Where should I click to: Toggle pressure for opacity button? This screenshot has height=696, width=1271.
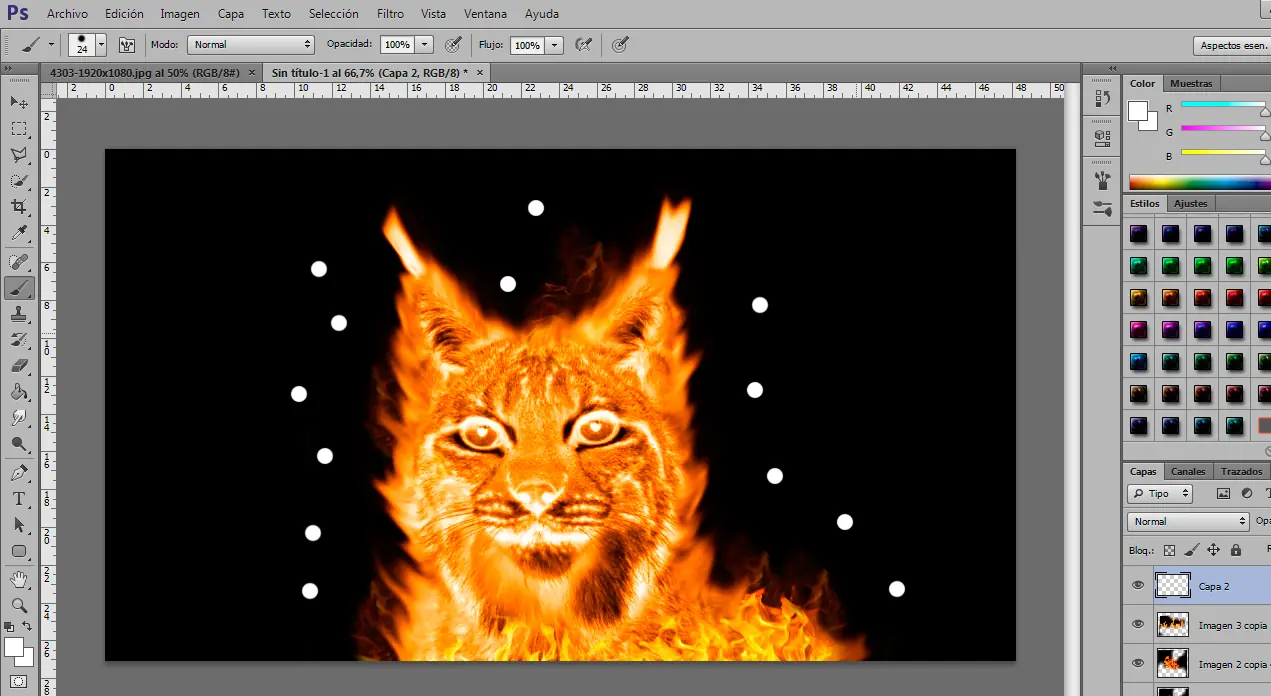pyautogui.click(x=454, y=45)
